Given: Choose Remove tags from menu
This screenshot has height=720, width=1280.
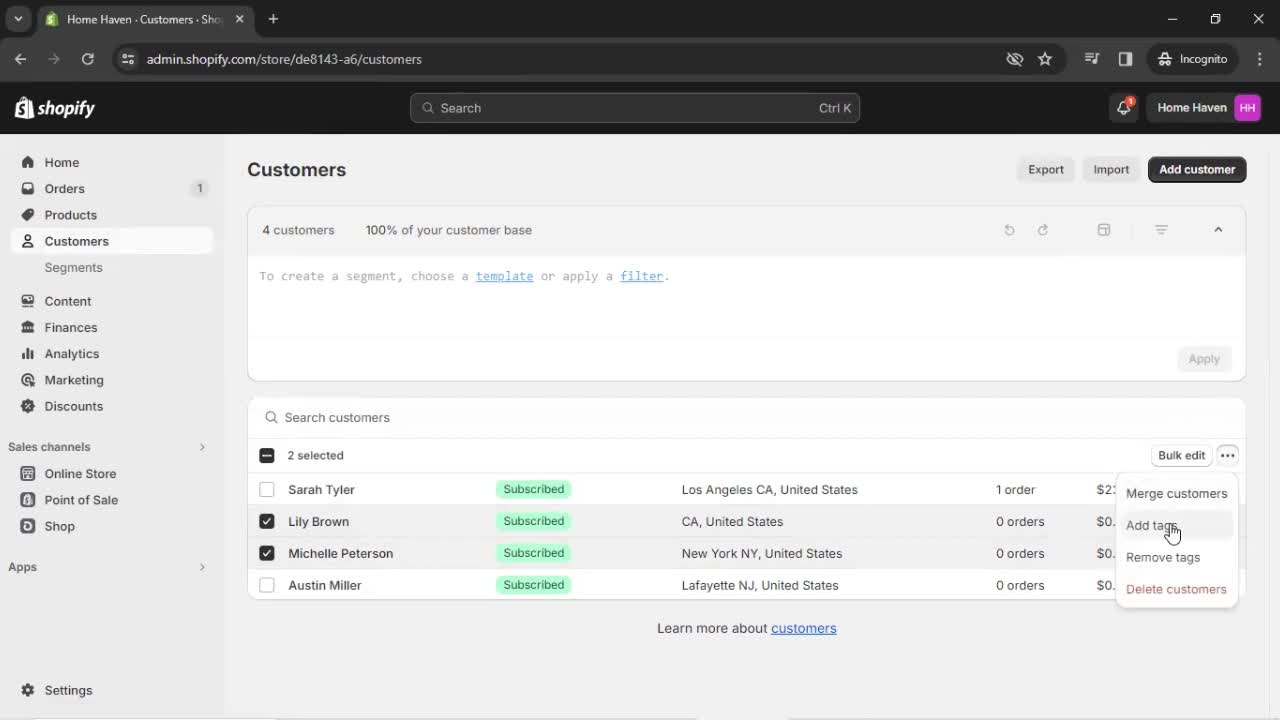Looking at the screenshot, I should pyautogui.click(x=1176, y=557).
